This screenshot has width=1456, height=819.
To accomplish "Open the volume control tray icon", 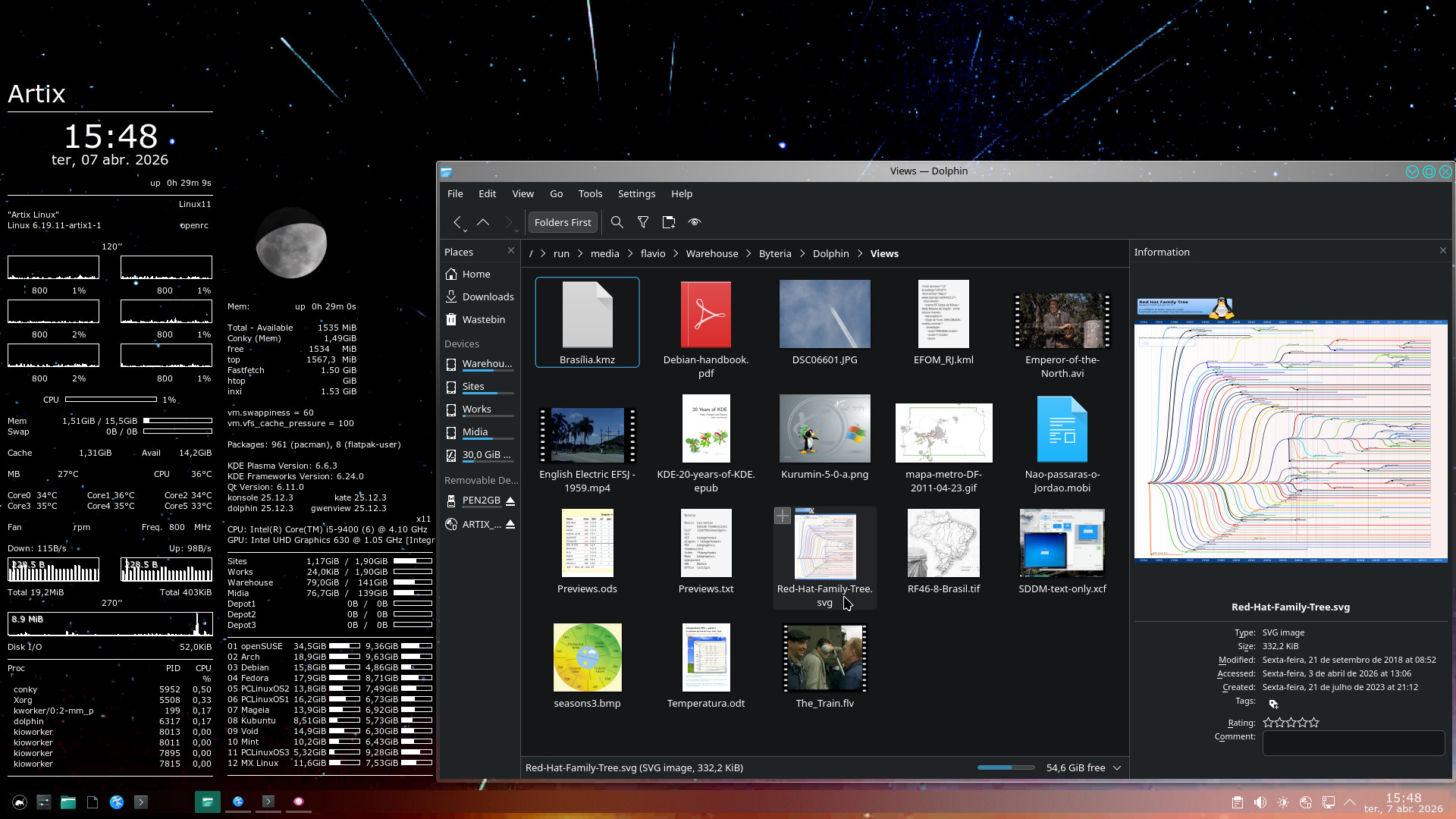I will [1260, 802].
